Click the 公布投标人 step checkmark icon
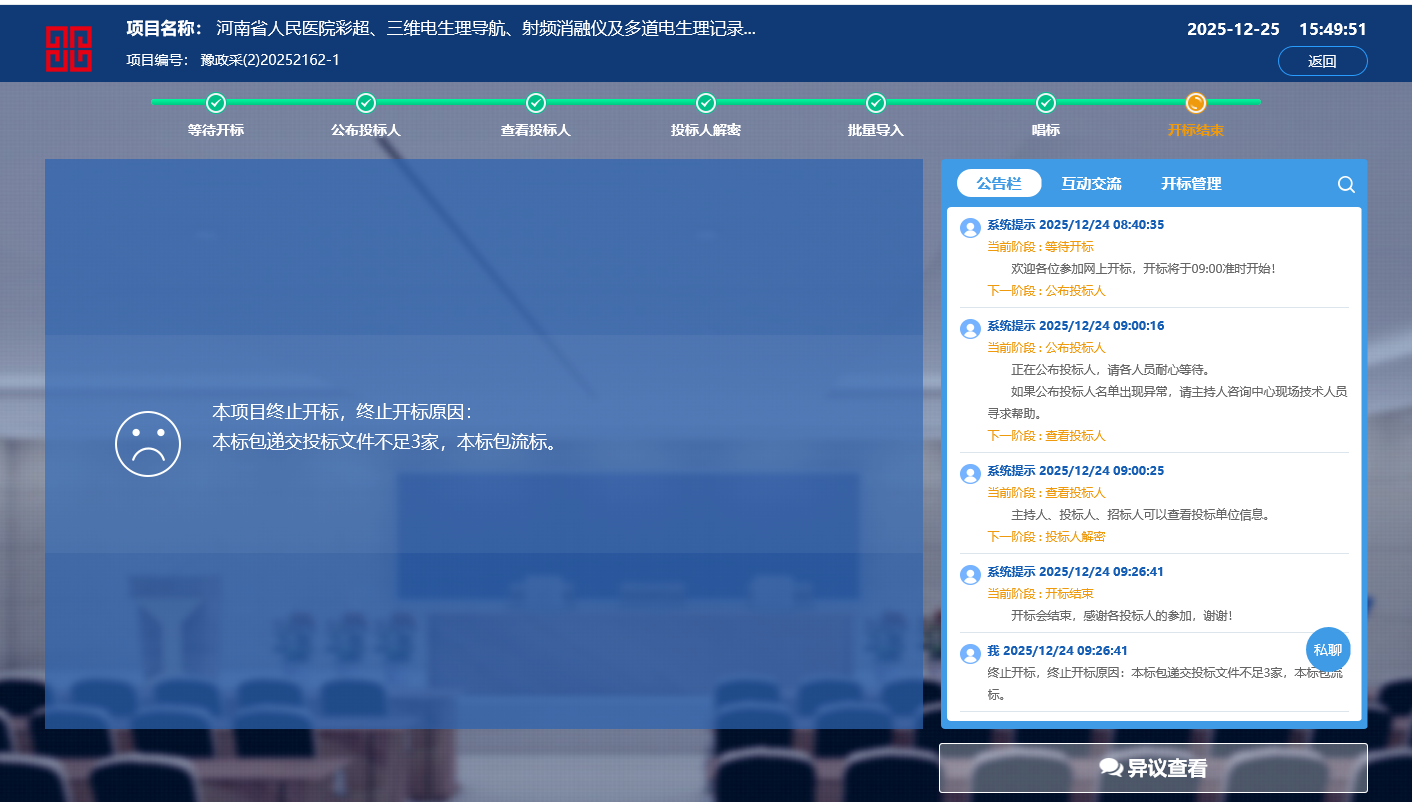This screenshot has width=1412, height=802. 366,103
